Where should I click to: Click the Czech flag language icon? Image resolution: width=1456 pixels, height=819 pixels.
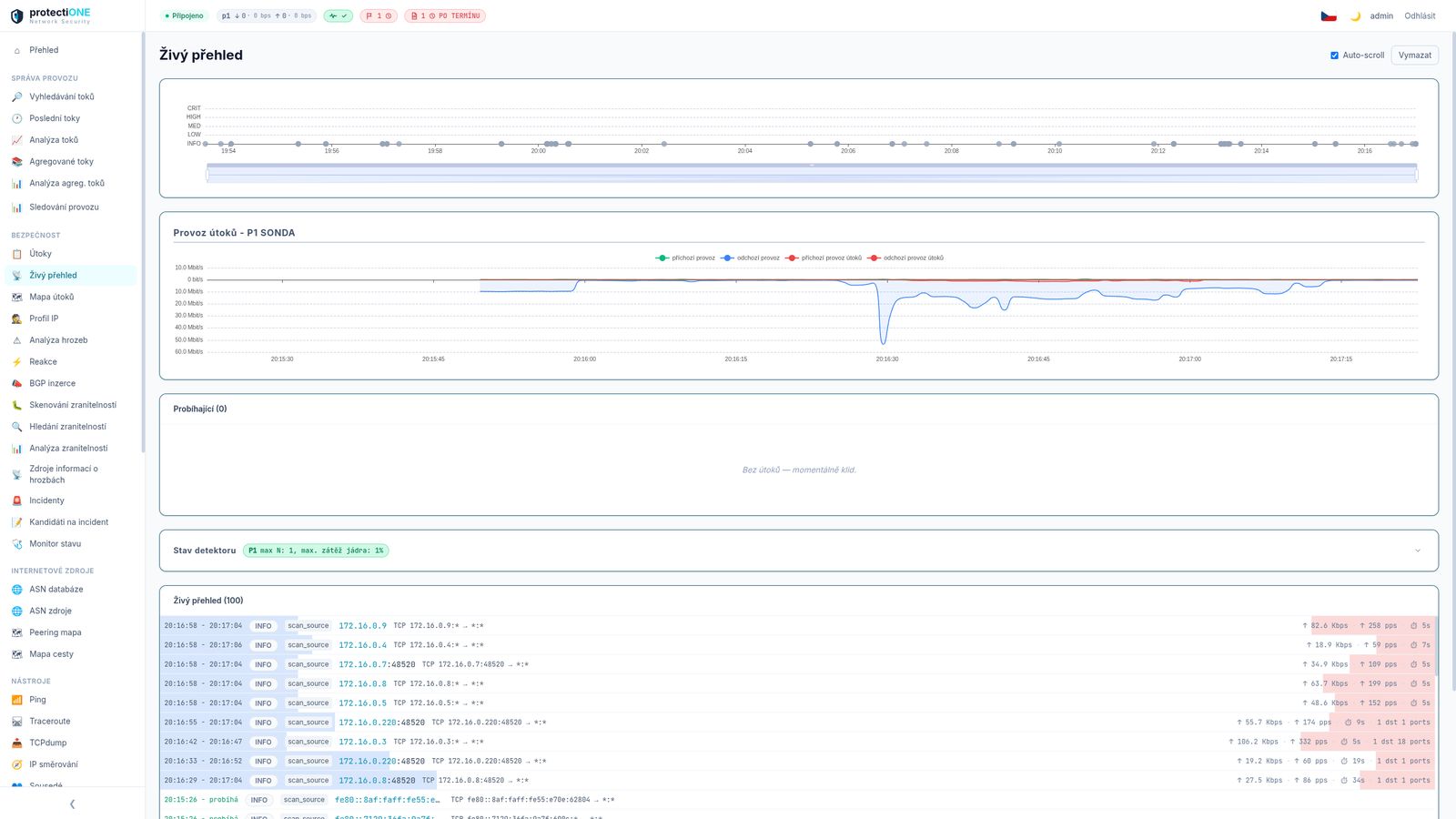[x=1329, y=16]
